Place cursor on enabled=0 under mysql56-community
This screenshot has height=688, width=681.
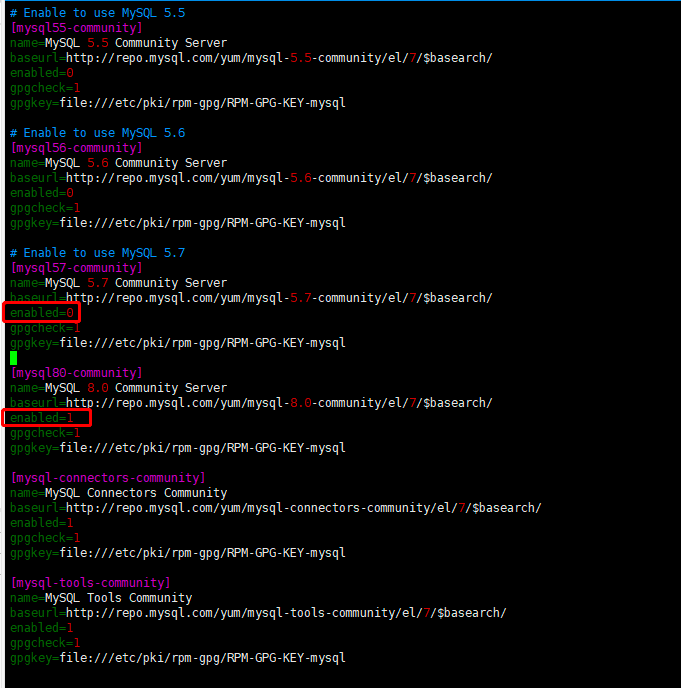42,193
